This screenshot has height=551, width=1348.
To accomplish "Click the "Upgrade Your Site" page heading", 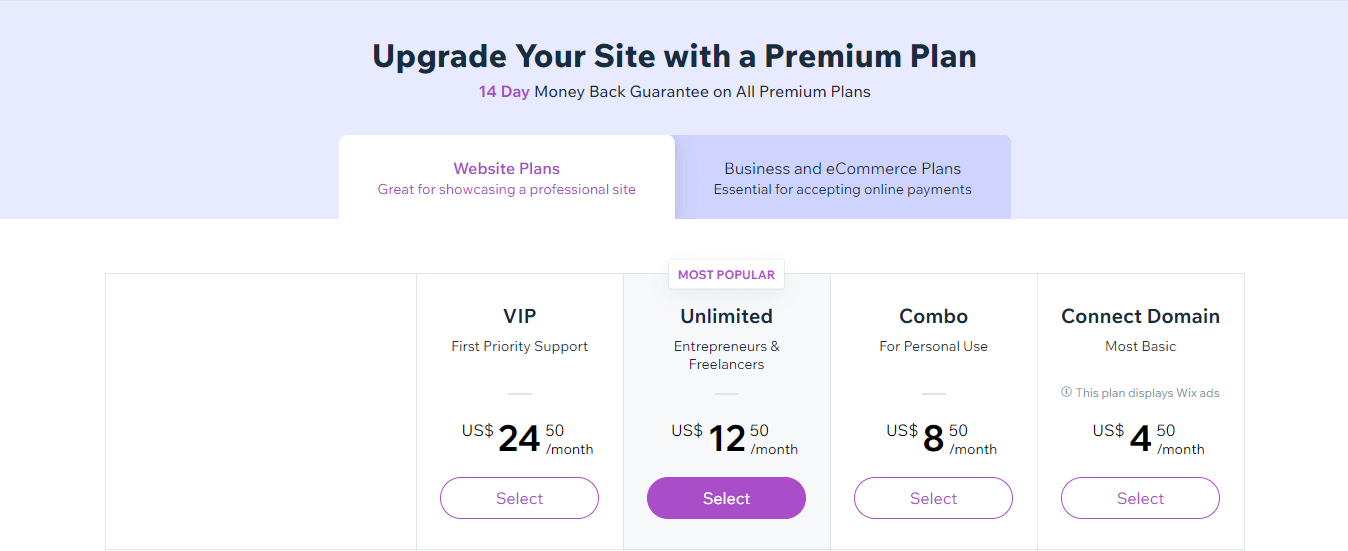I will [x=674, y=56].
